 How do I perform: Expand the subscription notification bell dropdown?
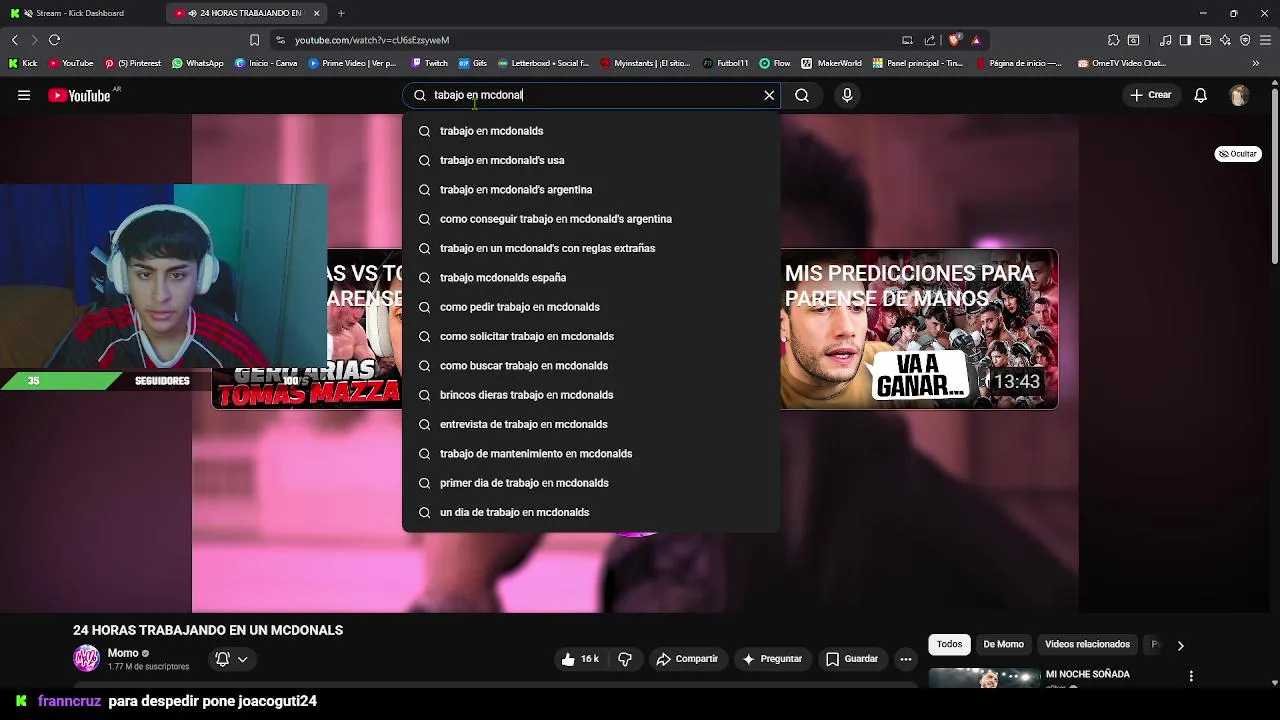[231, 659]
